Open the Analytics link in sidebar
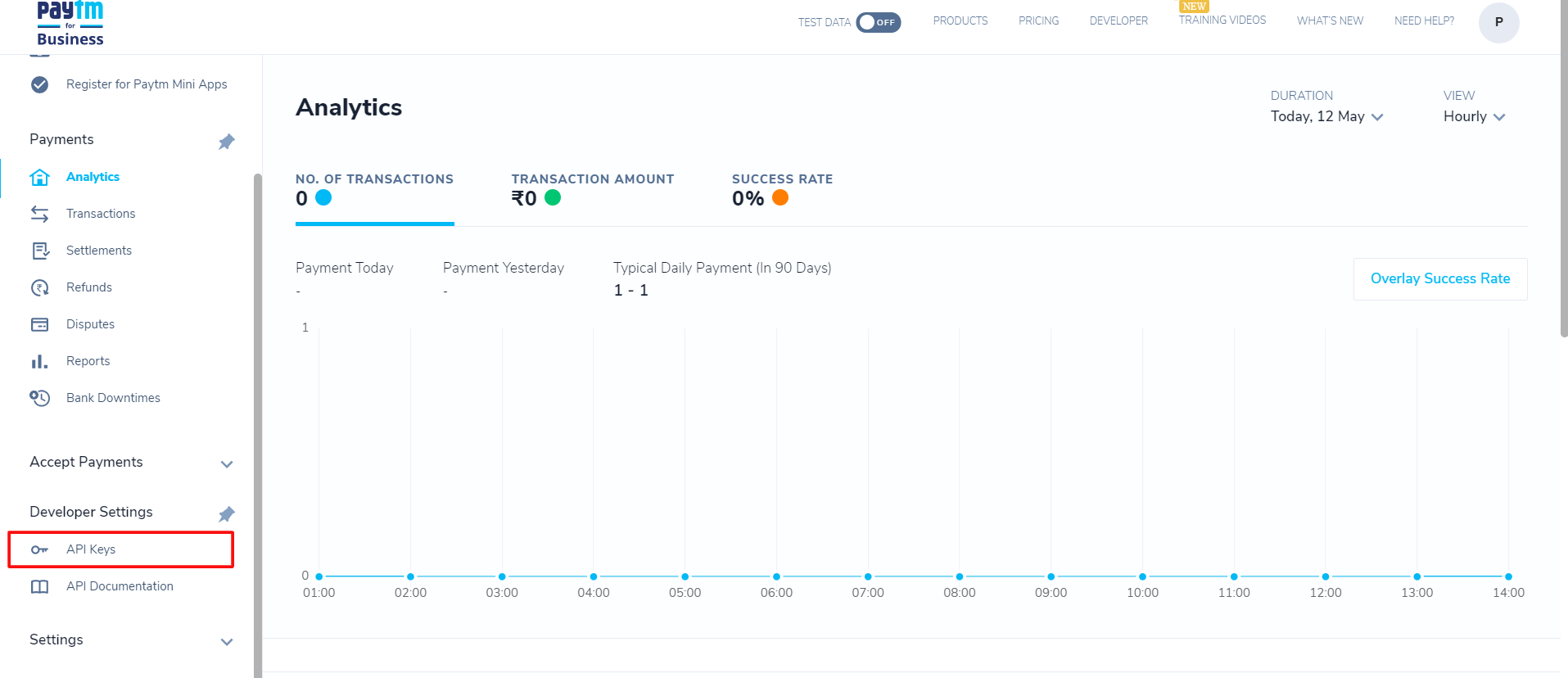Image resolution: width=1568 pixels, height=678 pixels. pos(93,177)
